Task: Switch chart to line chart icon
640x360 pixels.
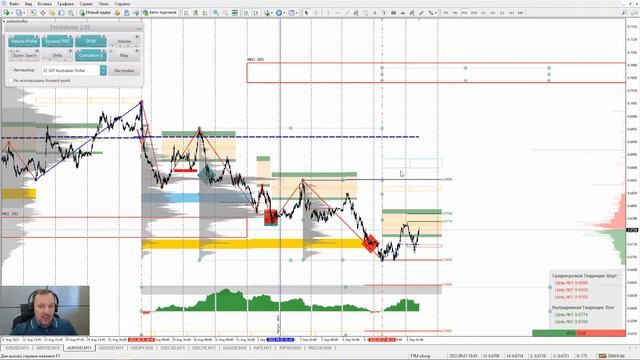Action: tap(205, 13)
